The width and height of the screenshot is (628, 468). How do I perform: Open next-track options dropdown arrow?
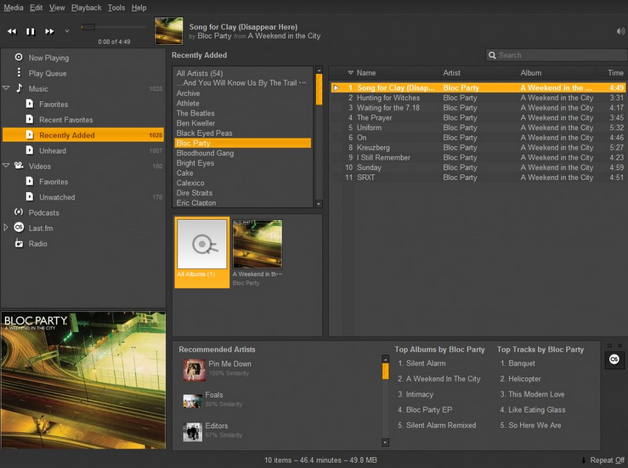[67, 31]
